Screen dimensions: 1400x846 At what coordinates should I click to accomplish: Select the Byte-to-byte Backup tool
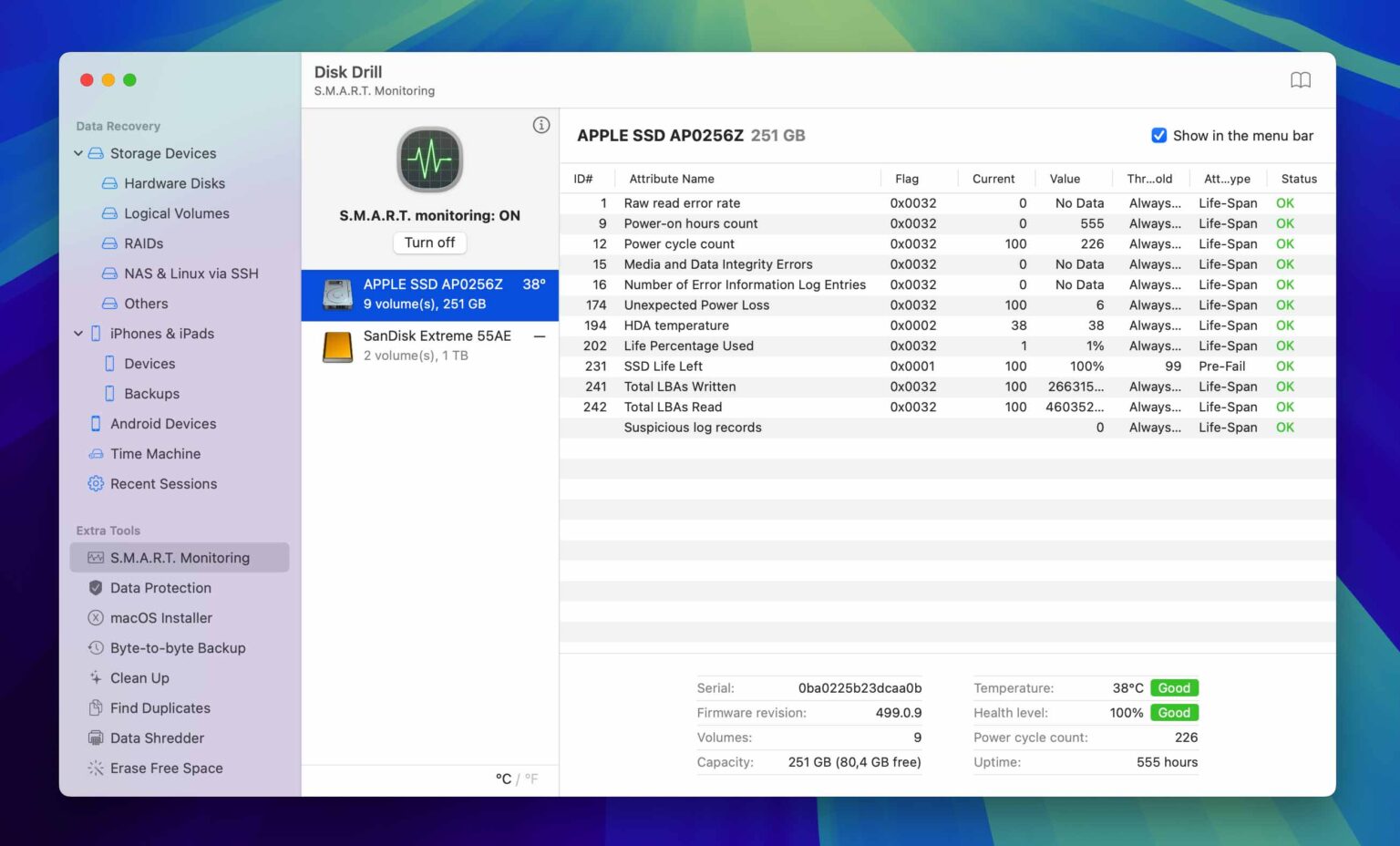178,647
